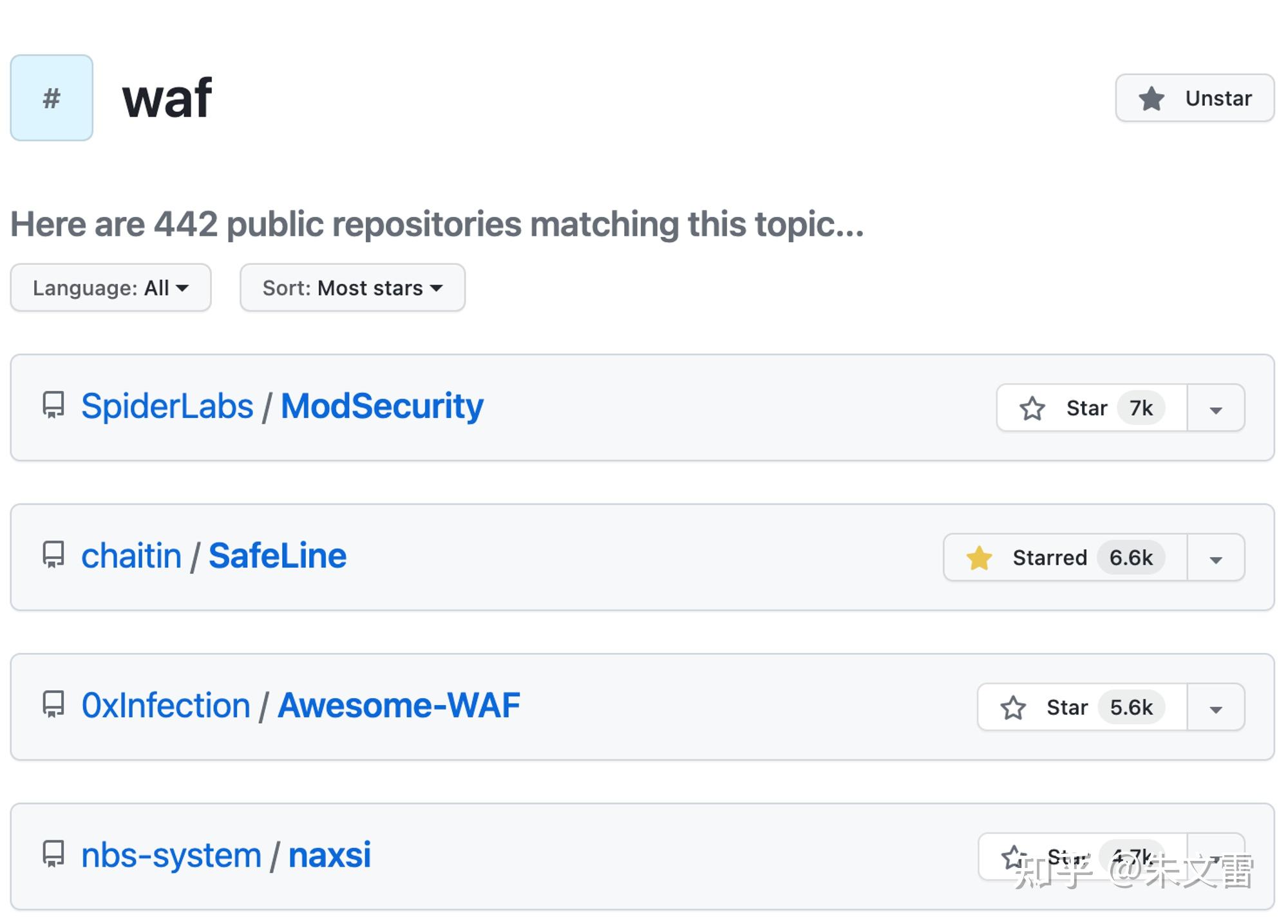Screen dimensions: 1288x924
Task: Open the Sort: Most stars dropdown
Action: [352, 288]
